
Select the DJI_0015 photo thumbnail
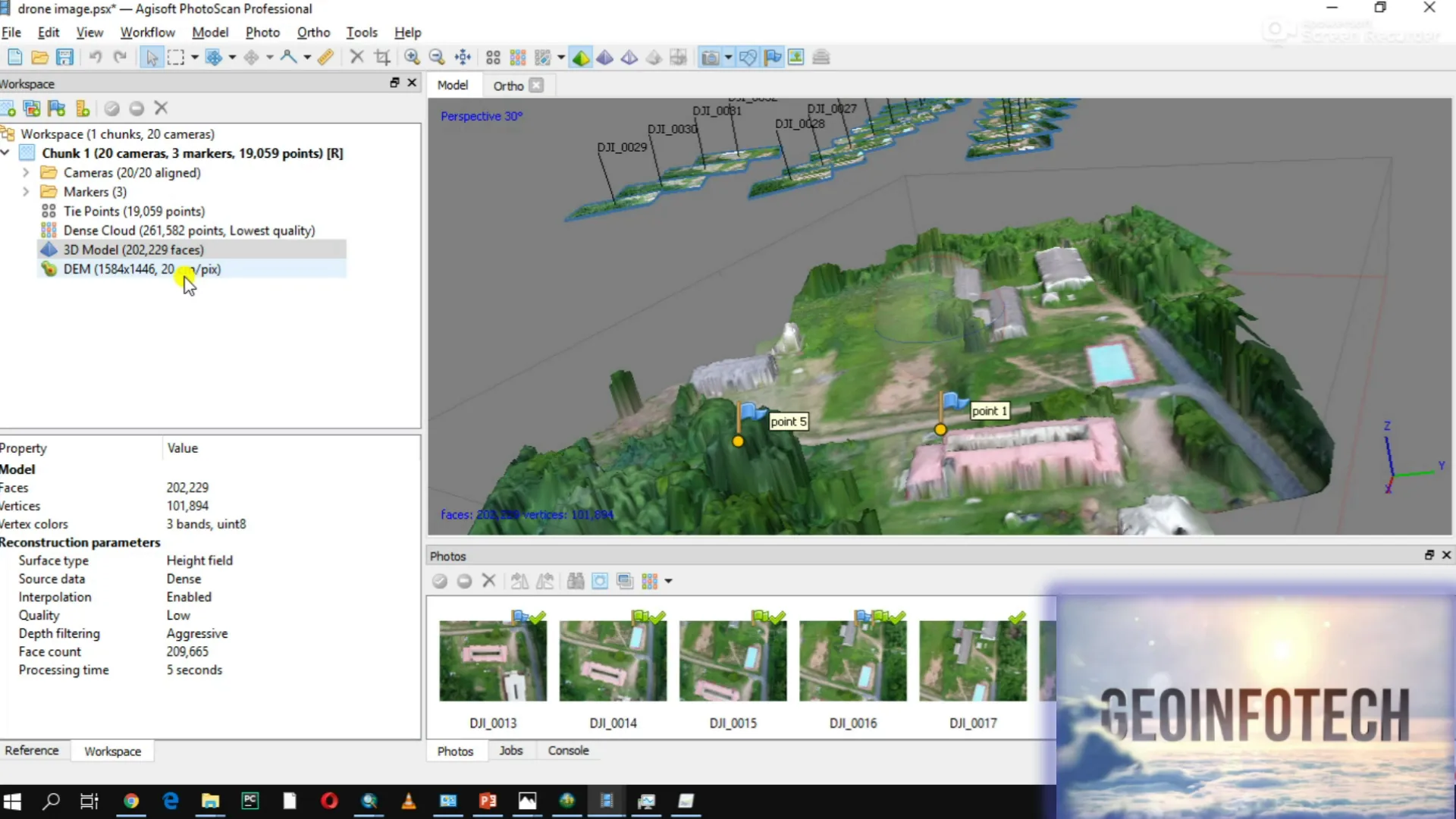pyautogui.click(x=733, y=661)
